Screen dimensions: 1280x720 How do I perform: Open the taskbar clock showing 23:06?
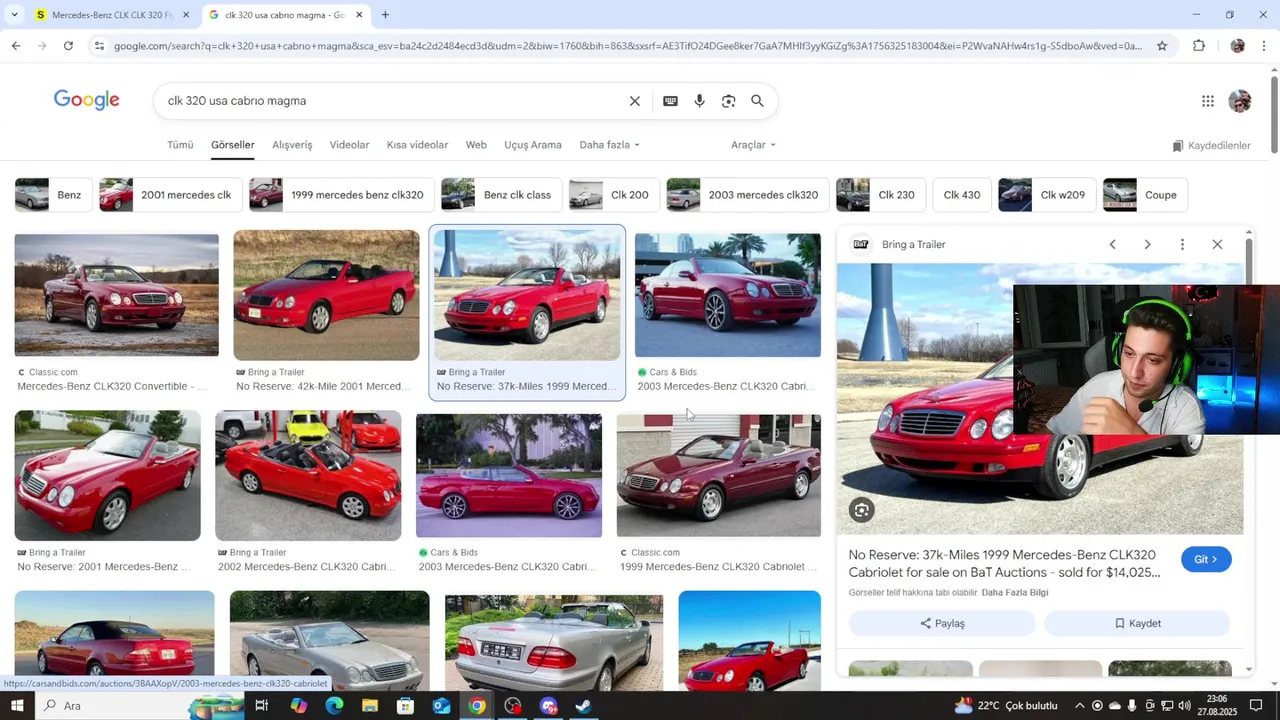[x=1216, y=706]
